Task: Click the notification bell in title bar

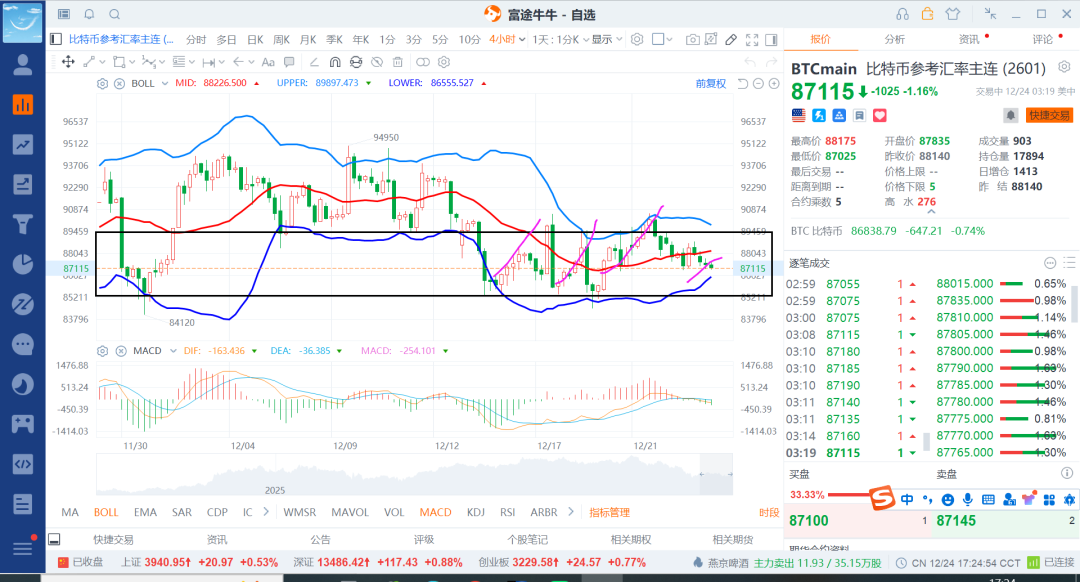Action: coord(90,14)
